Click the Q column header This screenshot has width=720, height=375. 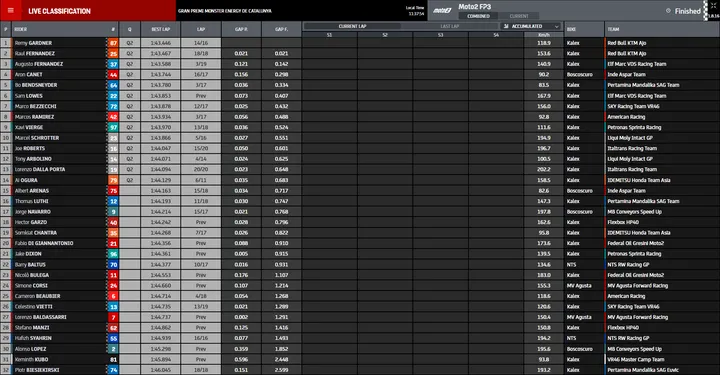129,29
